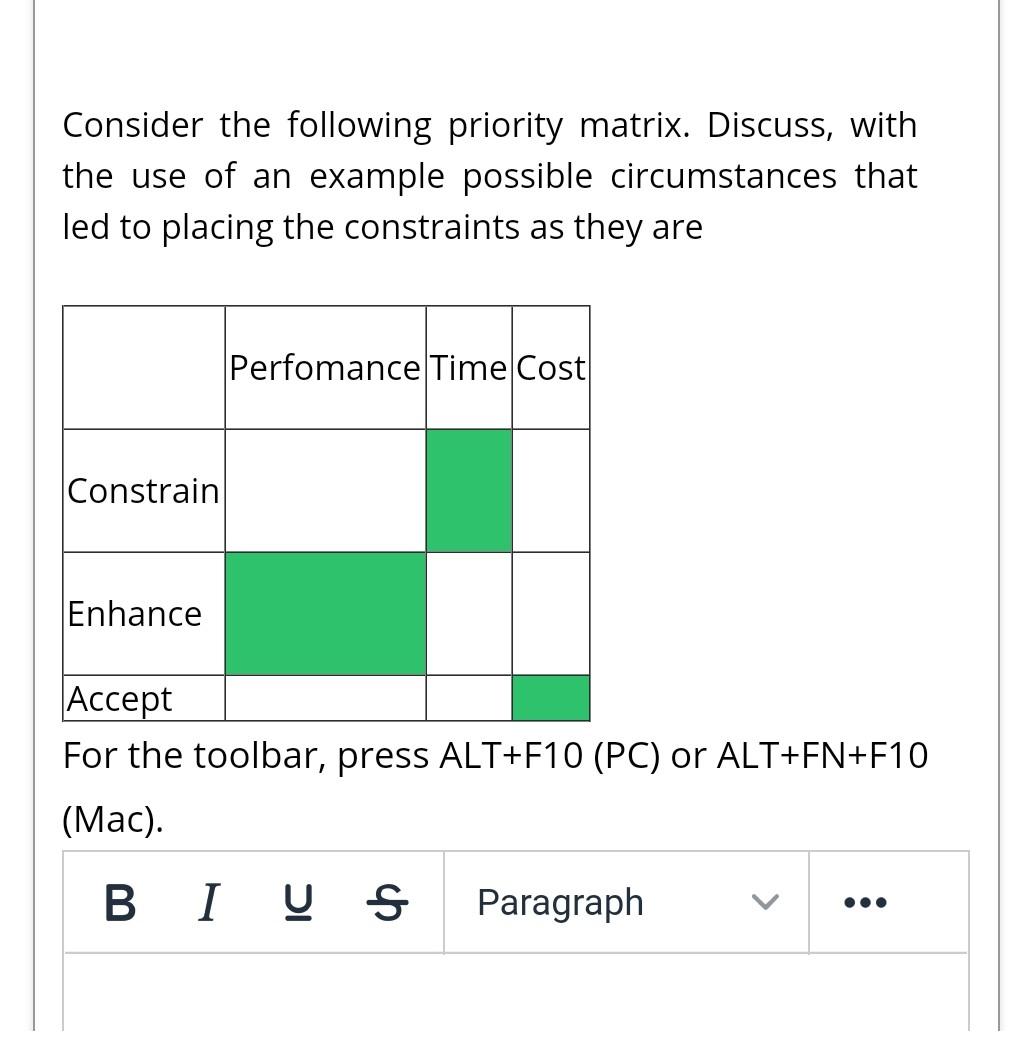Toggle italic off for selected text
This screenshot has height=1050, width=1016.
(208, 902)
